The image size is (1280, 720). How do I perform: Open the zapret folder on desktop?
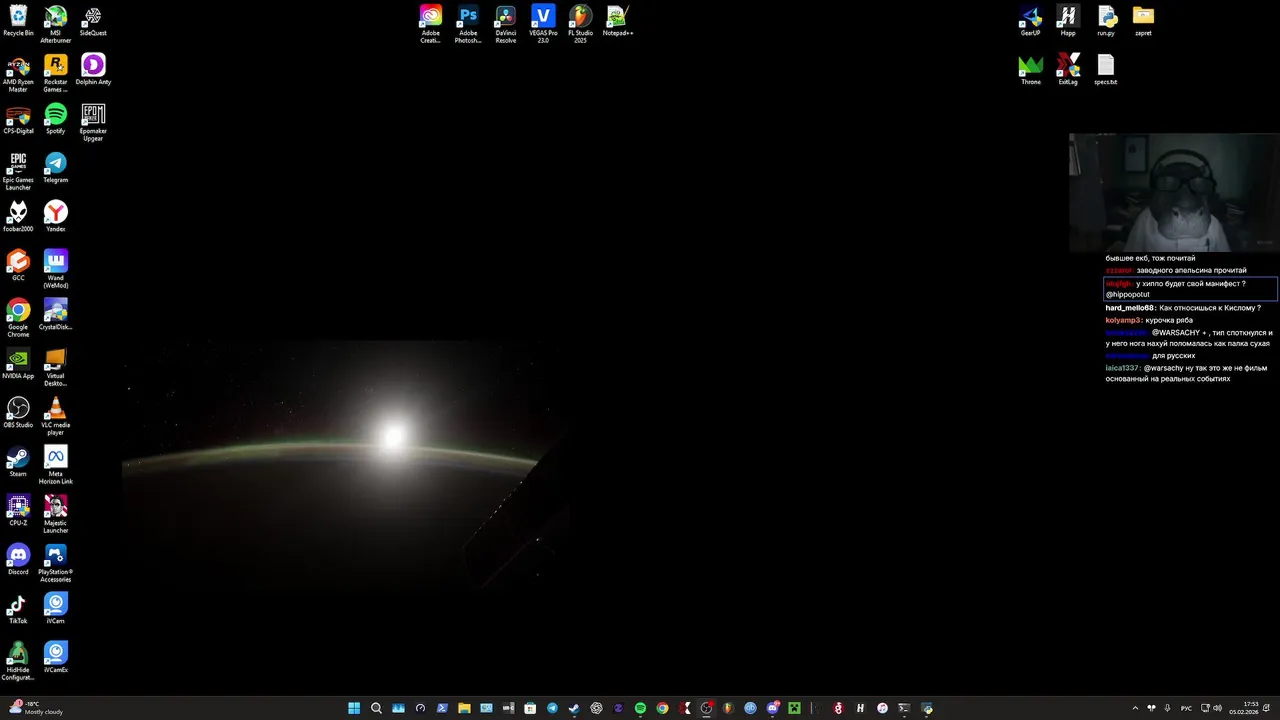click(1143, 21)
